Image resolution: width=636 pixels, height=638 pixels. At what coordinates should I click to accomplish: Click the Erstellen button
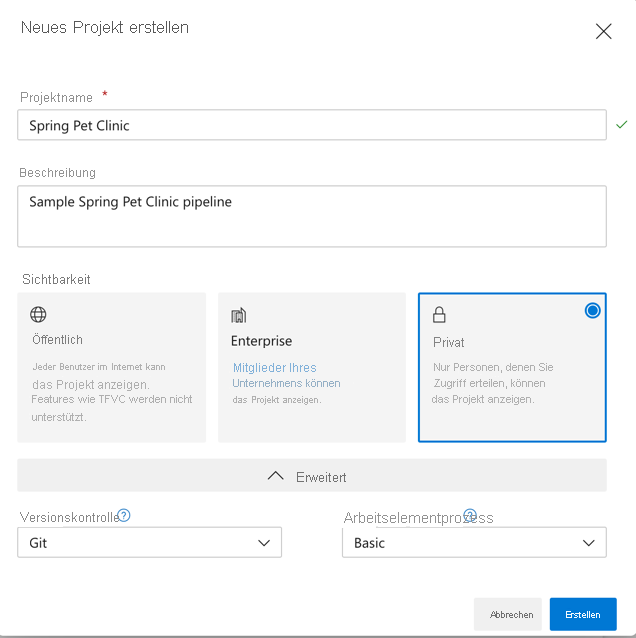[x=583, y=614]
